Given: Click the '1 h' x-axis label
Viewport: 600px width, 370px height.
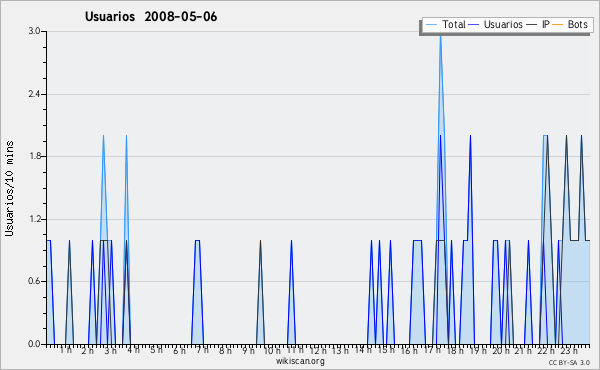Looking at the screenshot, I should click(65, 350).
